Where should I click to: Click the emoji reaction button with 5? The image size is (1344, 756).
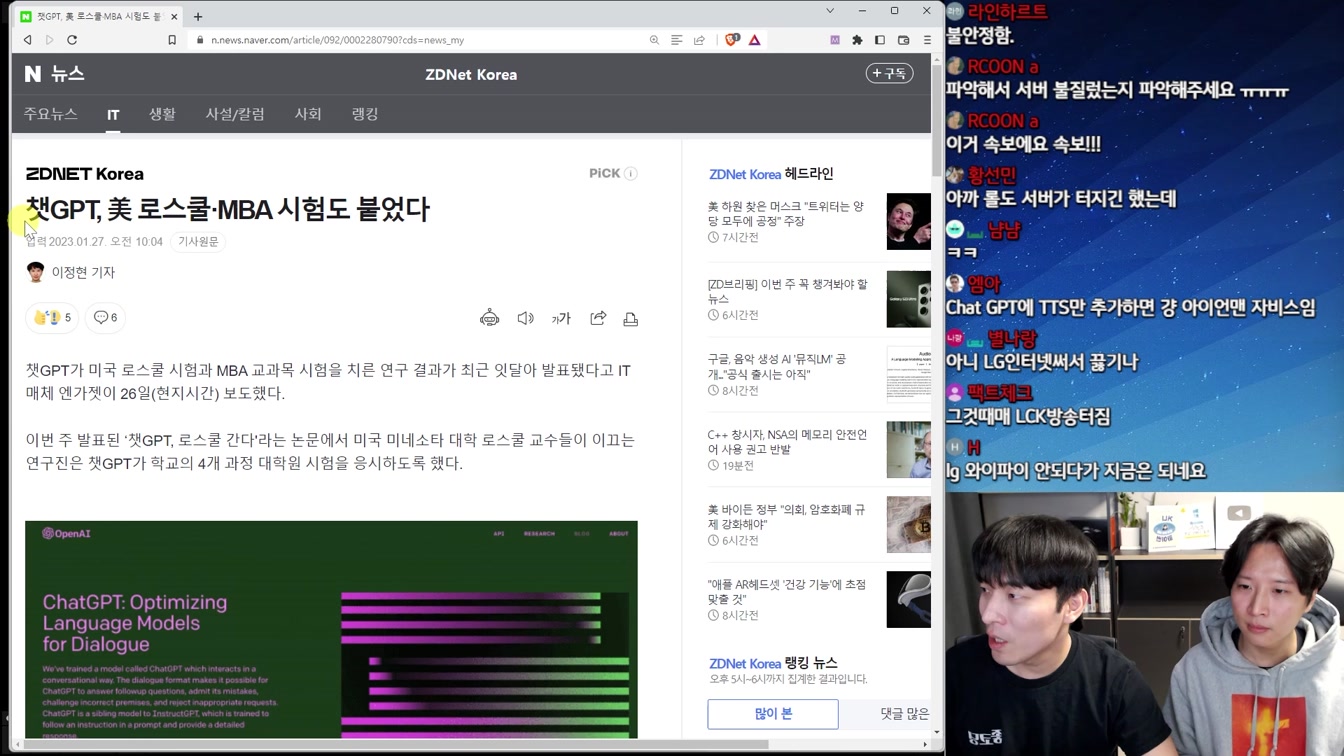(52, 317)
